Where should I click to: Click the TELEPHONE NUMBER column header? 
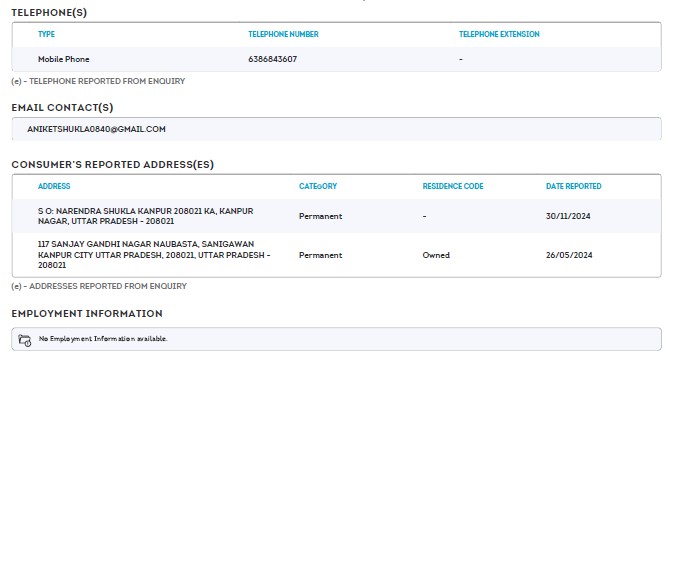tap(283, 34)
